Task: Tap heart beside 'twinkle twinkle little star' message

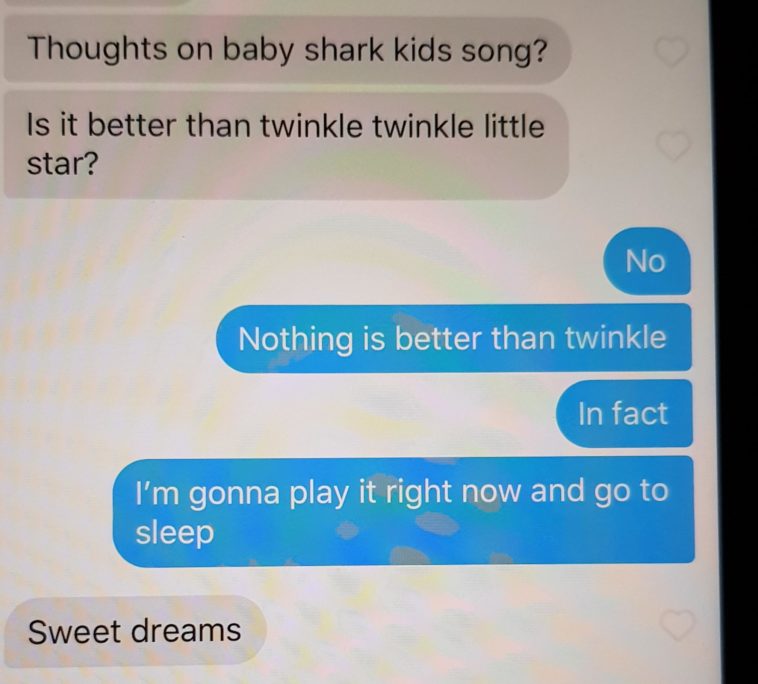Action: pos(673,145)
